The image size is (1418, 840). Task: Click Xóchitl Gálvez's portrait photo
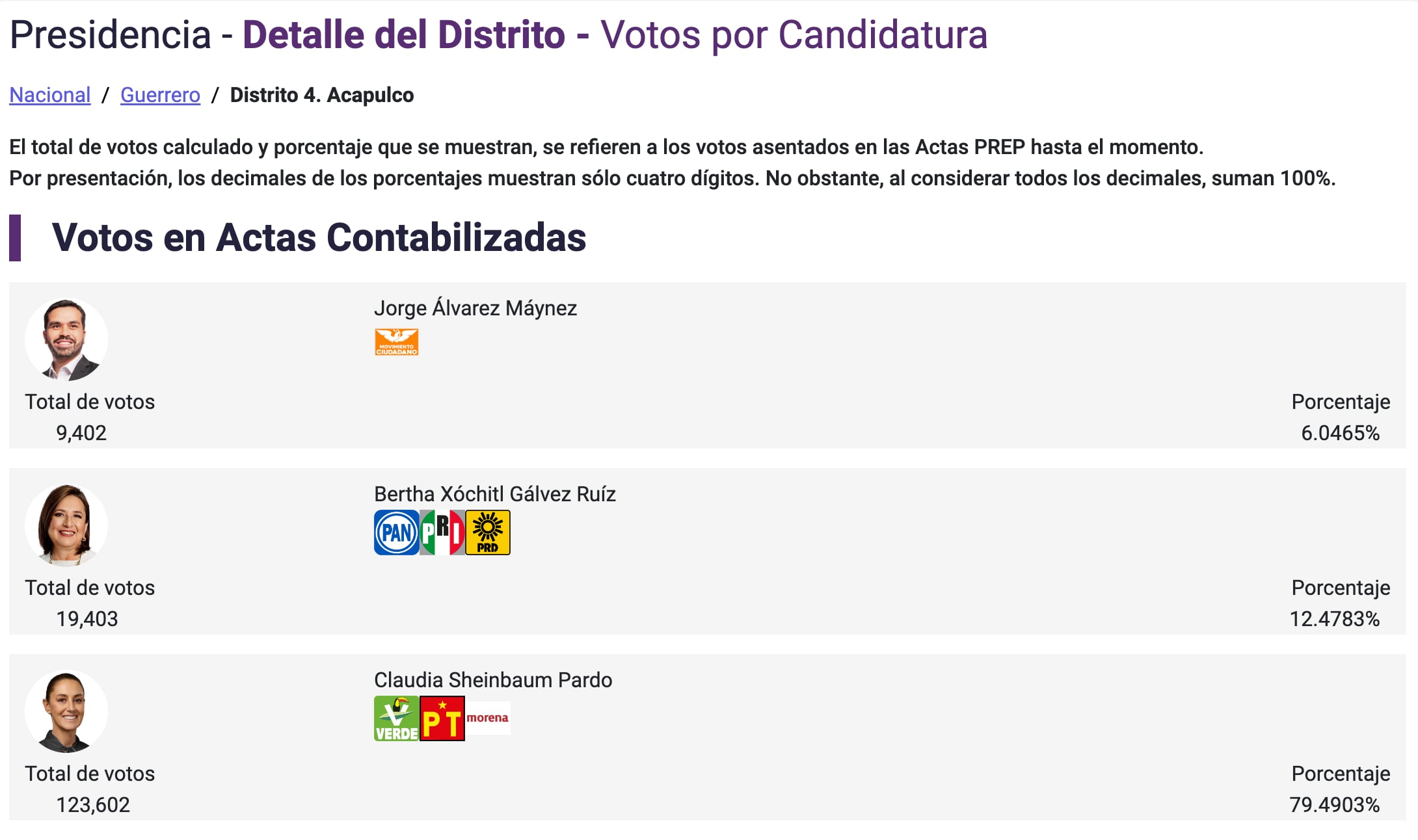point(66,525)
